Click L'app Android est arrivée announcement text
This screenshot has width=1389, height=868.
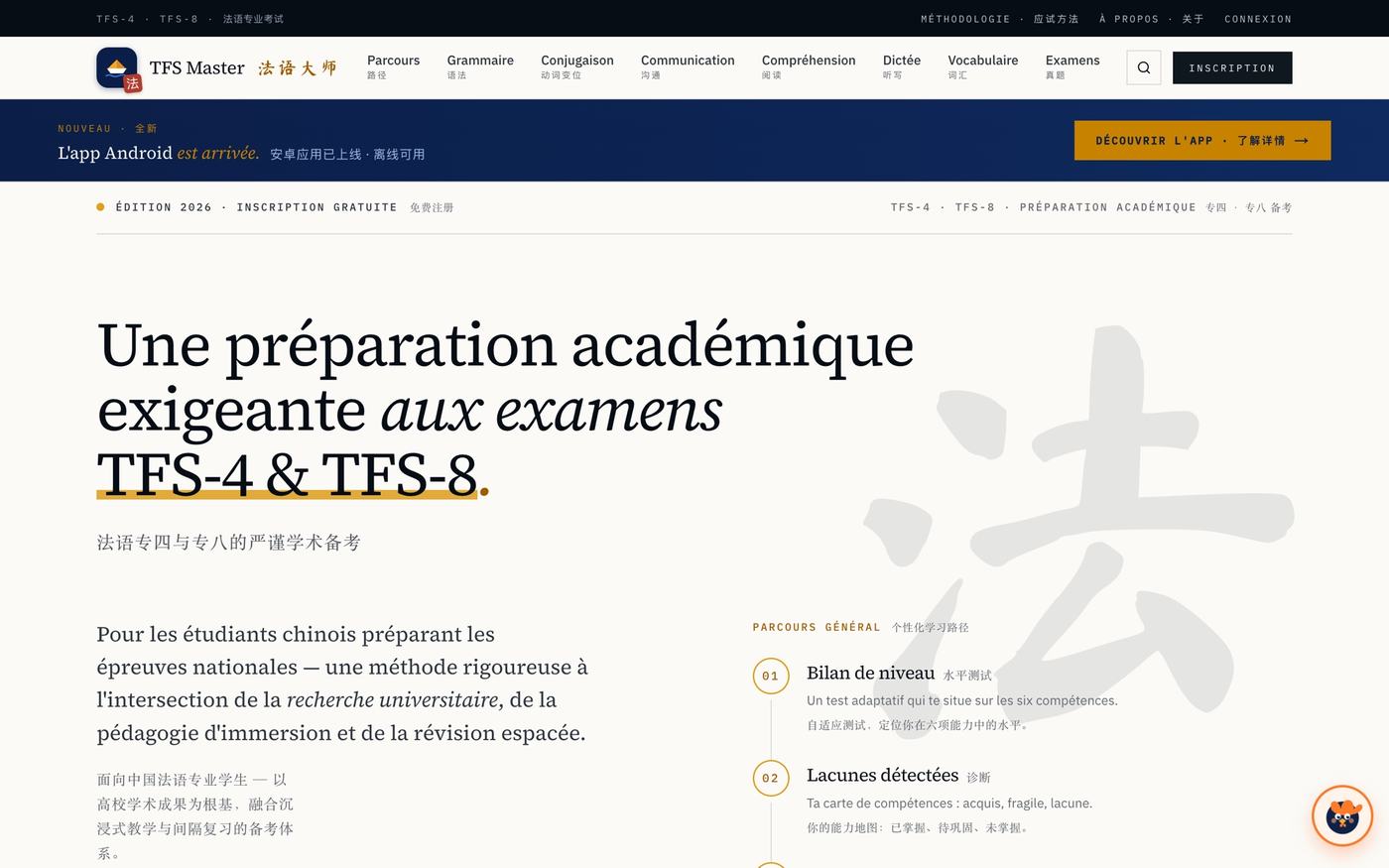[x=159, y=153]
